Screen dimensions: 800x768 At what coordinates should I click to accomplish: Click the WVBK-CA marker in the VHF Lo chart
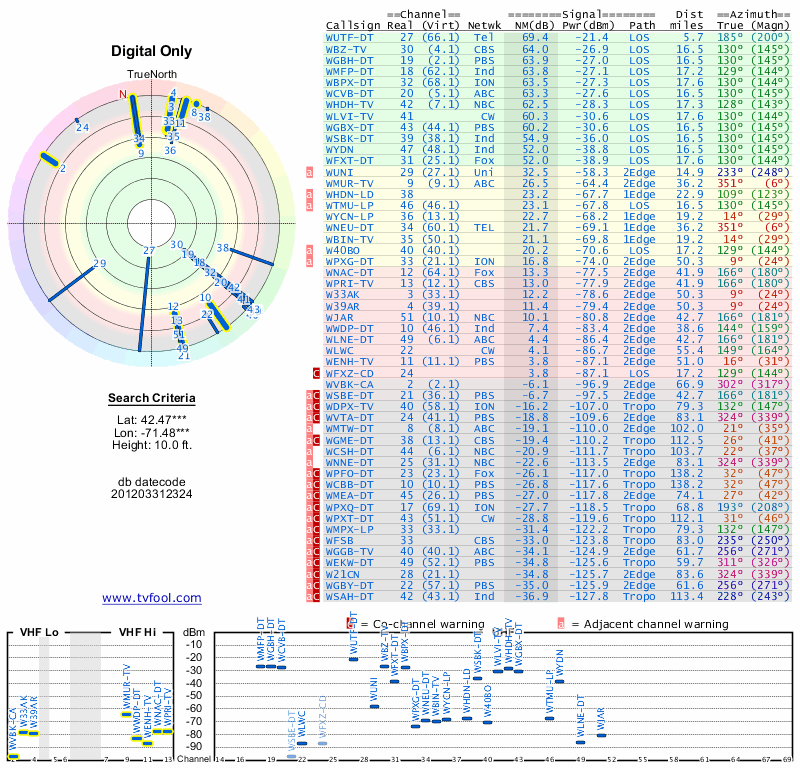coord(13,756)
